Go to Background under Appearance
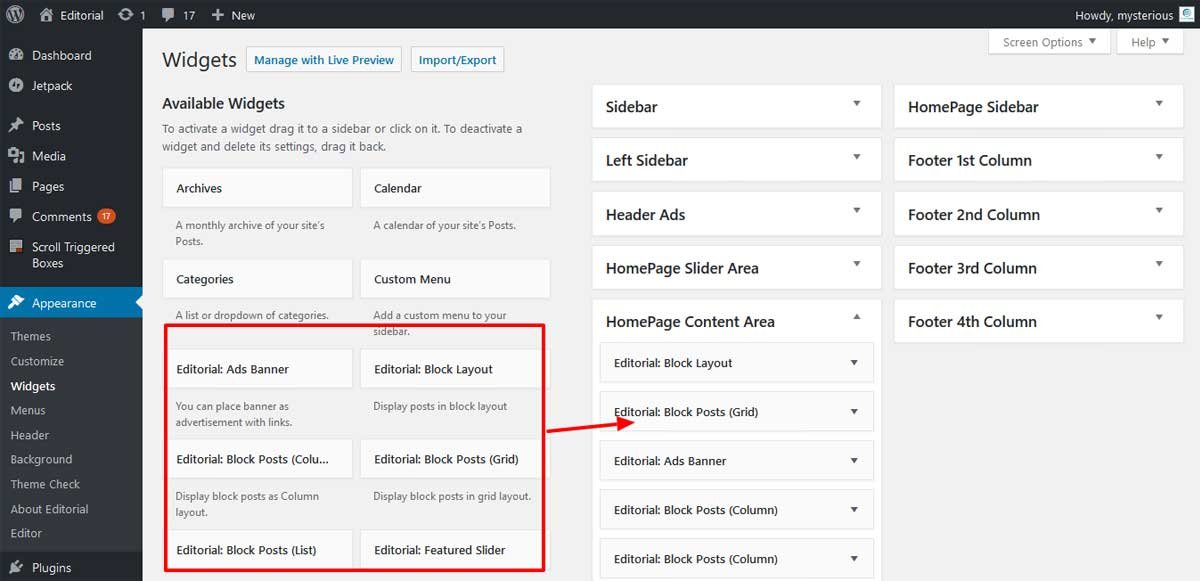Screen dimensions: 1200x581 41,460
